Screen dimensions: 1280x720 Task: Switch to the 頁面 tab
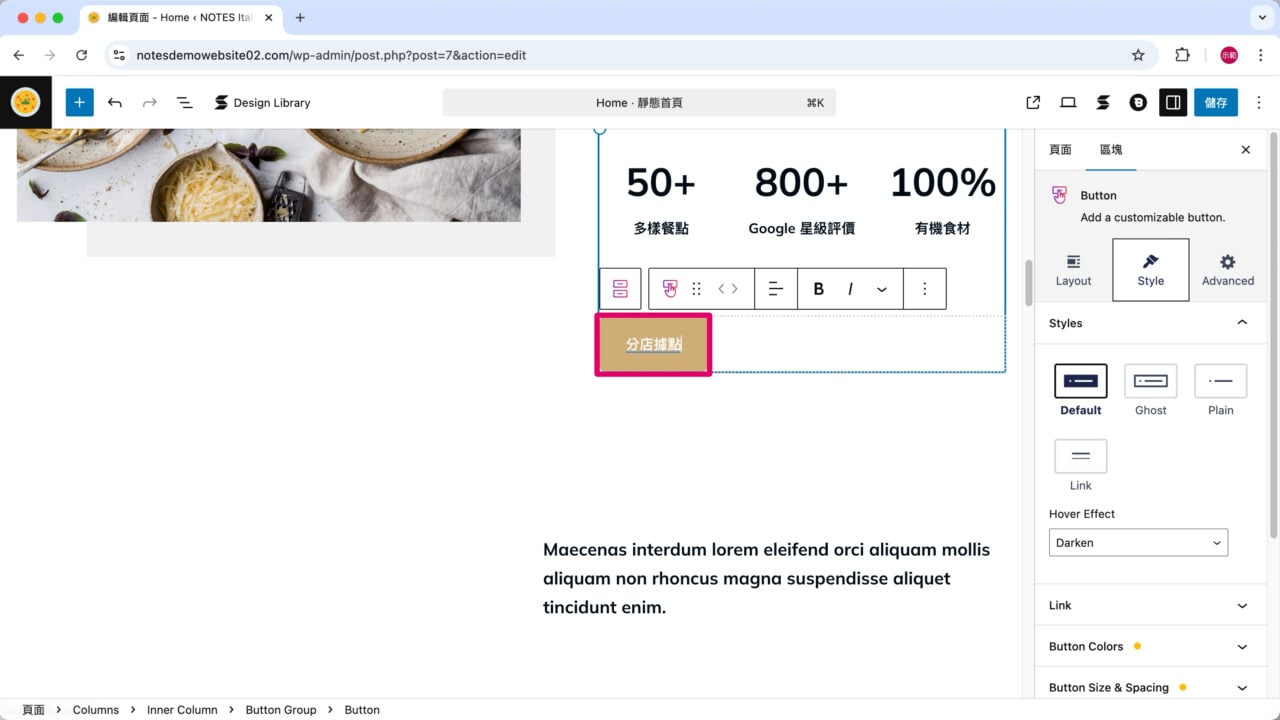1060,150
